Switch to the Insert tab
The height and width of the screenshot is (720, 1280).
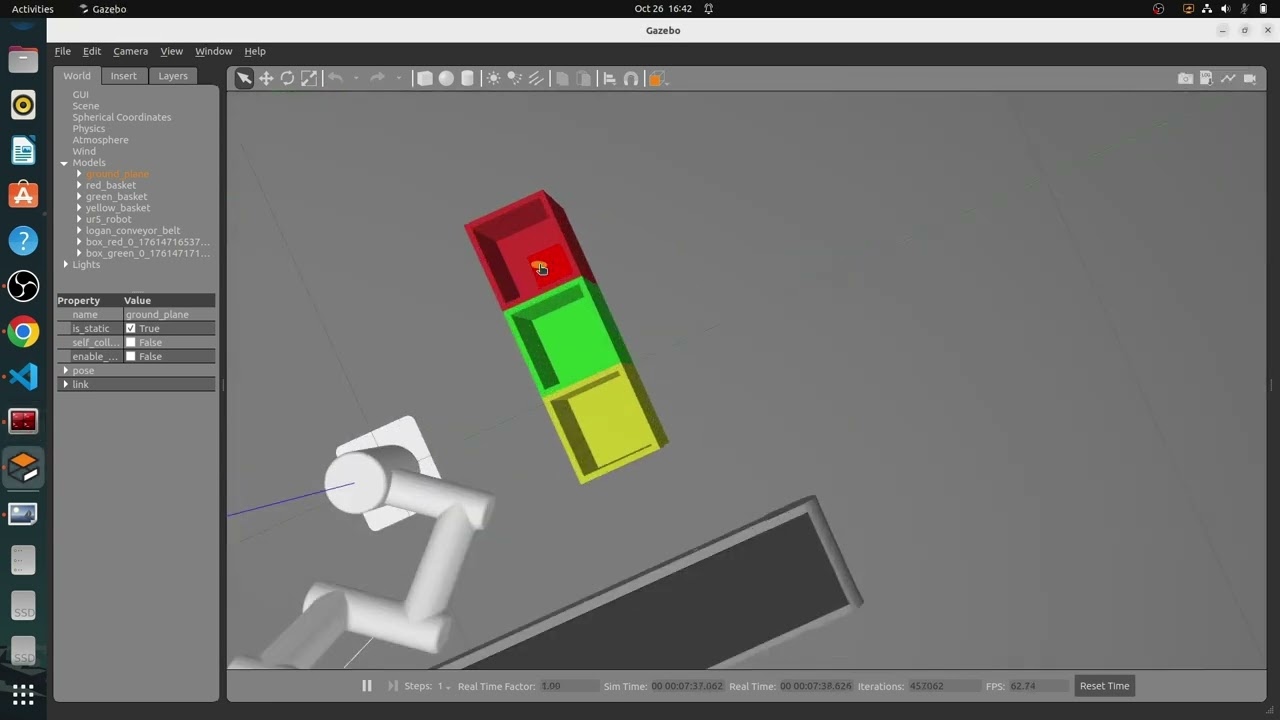coord(124,76)
